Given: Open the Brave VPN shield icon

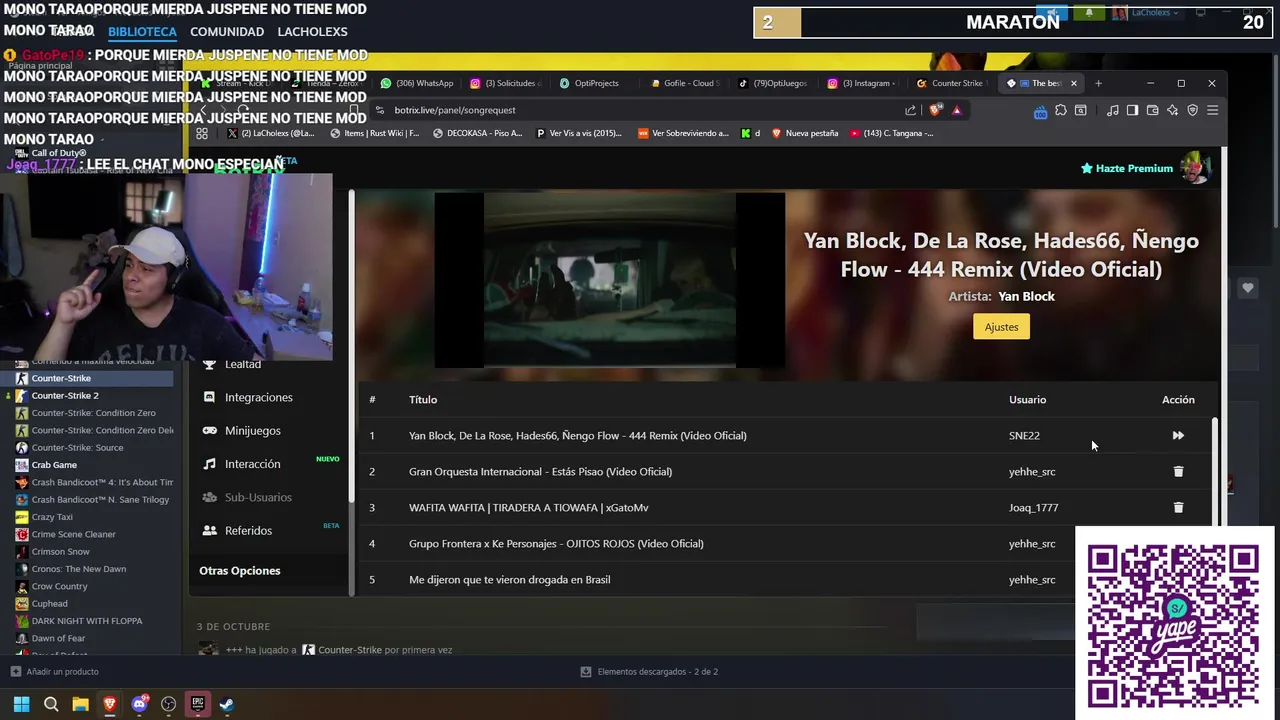Looking at the screenshot, I should coord(1192,110).
